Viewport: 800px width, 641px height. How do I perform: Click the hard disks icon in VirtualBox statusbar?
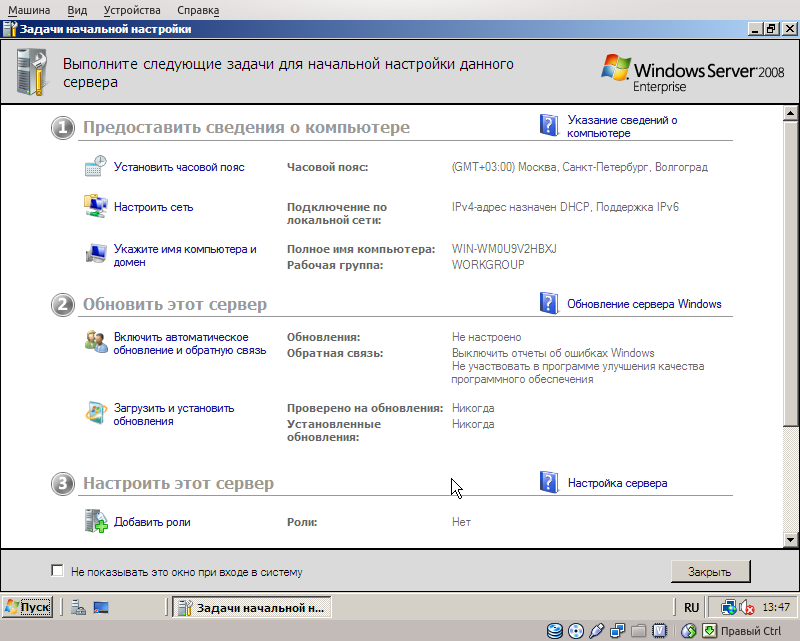point(555,631)
